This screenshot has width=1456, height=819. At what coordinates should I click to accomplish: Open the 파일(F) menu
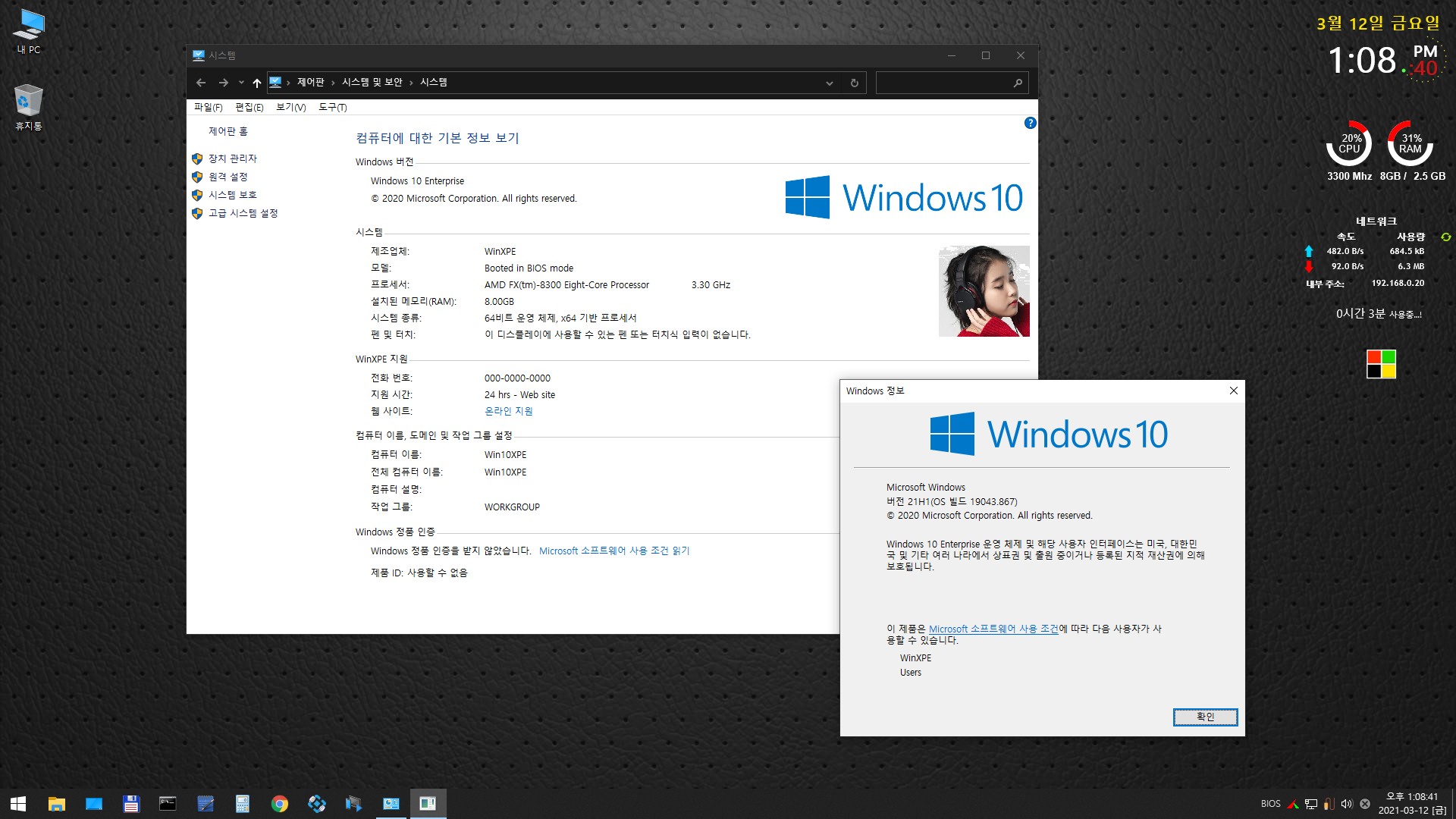208,107
